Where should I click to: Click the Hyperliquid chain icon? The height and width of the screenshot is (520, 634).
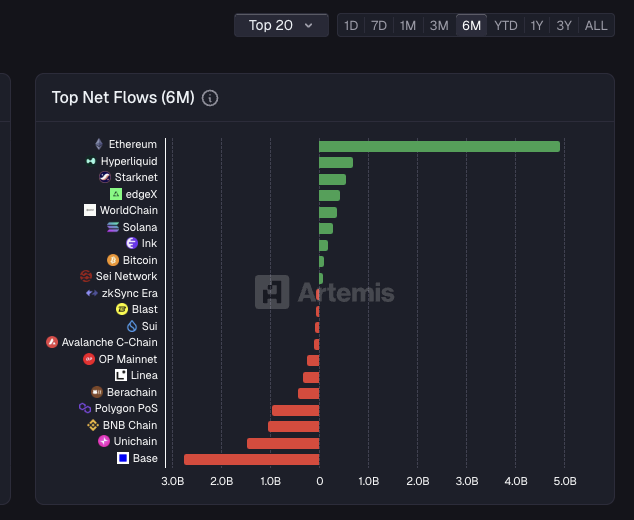pos(91,161)
